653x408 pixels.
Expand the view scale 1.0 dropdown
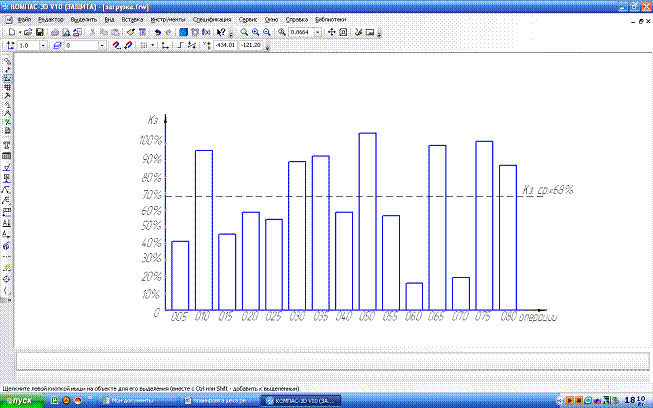point(42,46)
